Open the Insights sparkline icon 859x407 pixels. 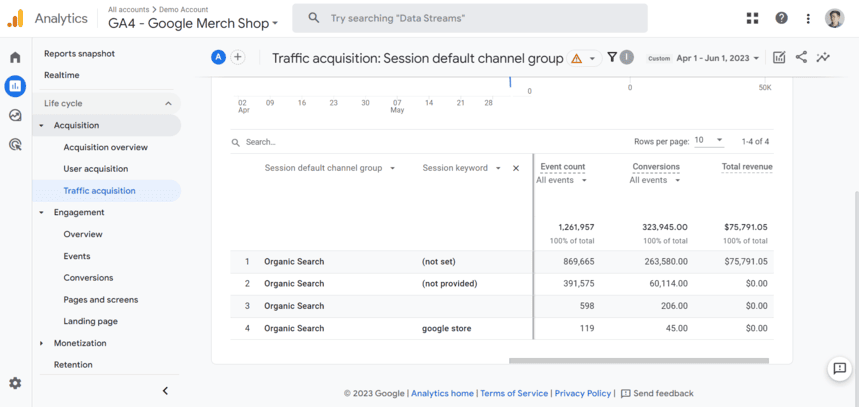pos(823,58)
